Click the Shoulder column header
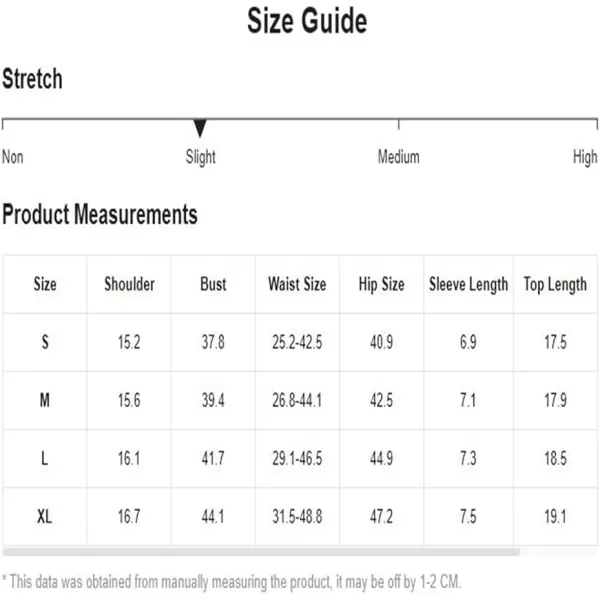The width and height of the screenshot is (600, 600). (x=129, y=284)
